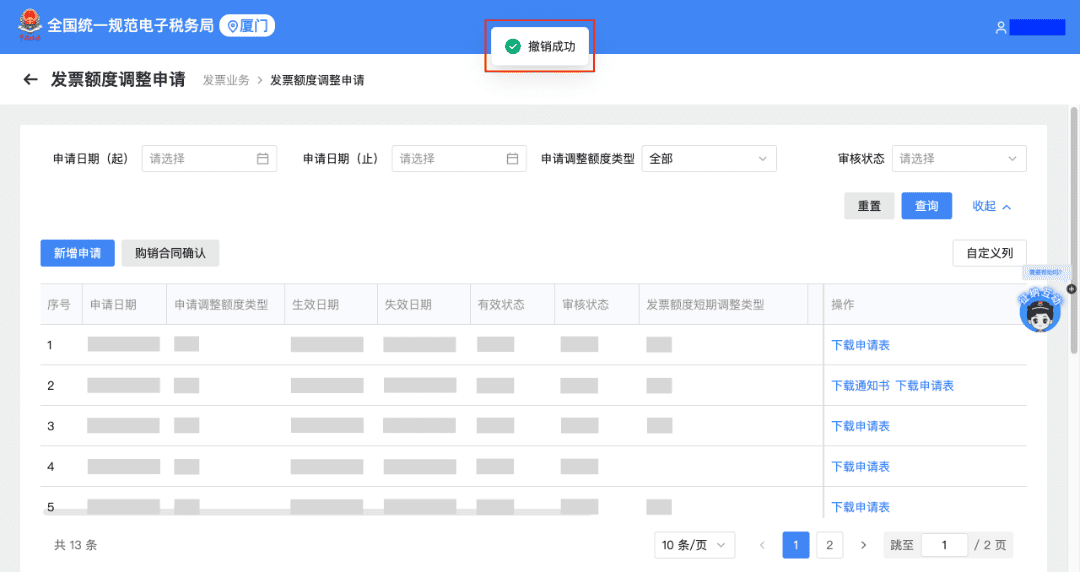The image size is (1080, 572).
Task: Open calendar icon in 申请日期（止） field
Action: [x=513, y=158]
